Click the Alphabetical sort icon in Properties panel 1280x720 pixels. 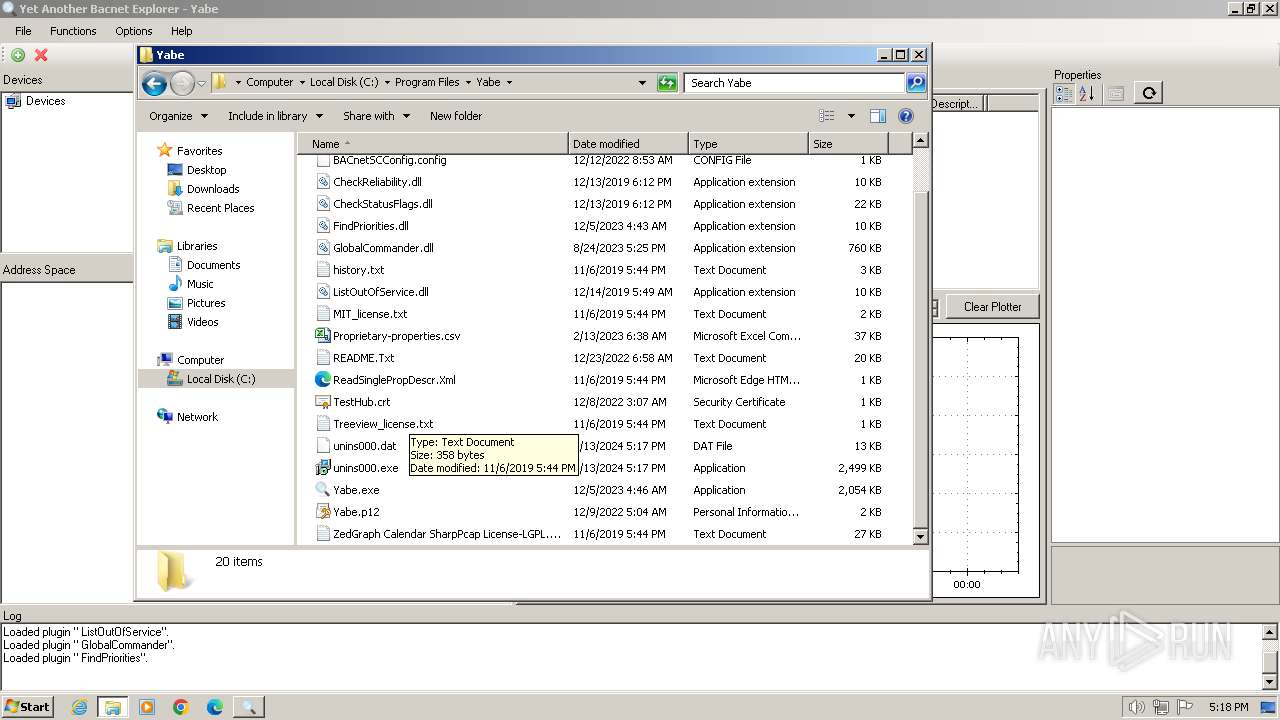(x=1086, y=93)
